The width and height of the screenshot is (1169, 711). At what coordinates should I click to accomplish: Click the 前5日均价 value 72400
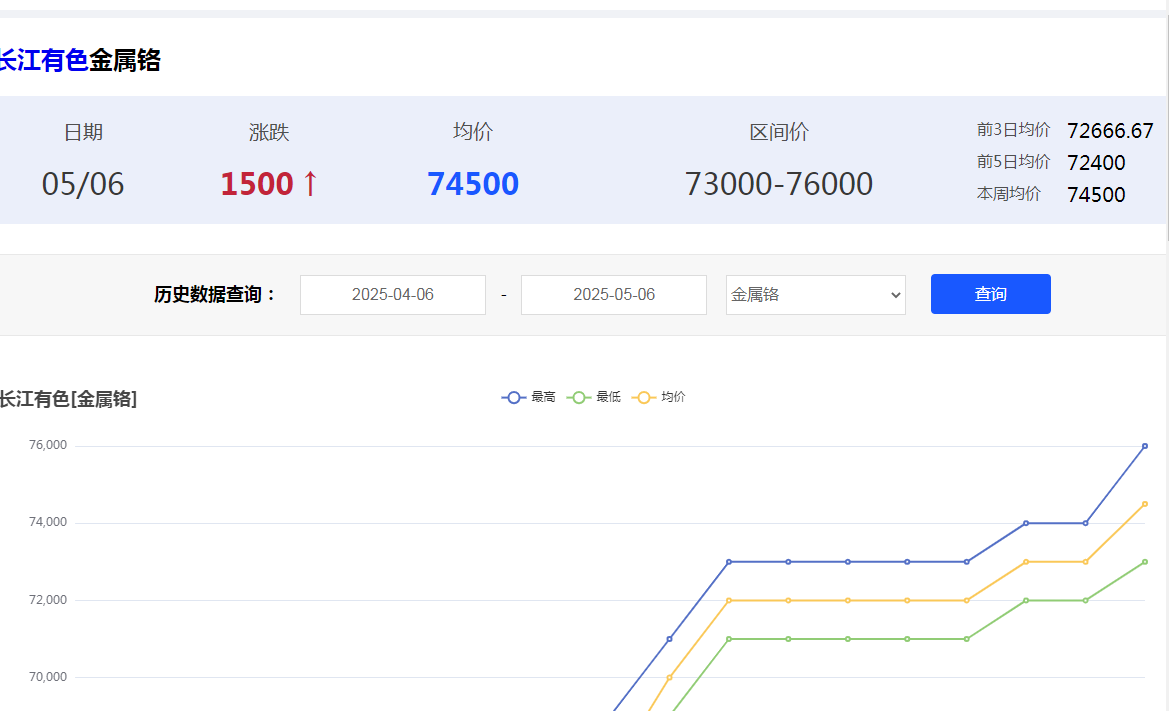[x=1096, y=162]
